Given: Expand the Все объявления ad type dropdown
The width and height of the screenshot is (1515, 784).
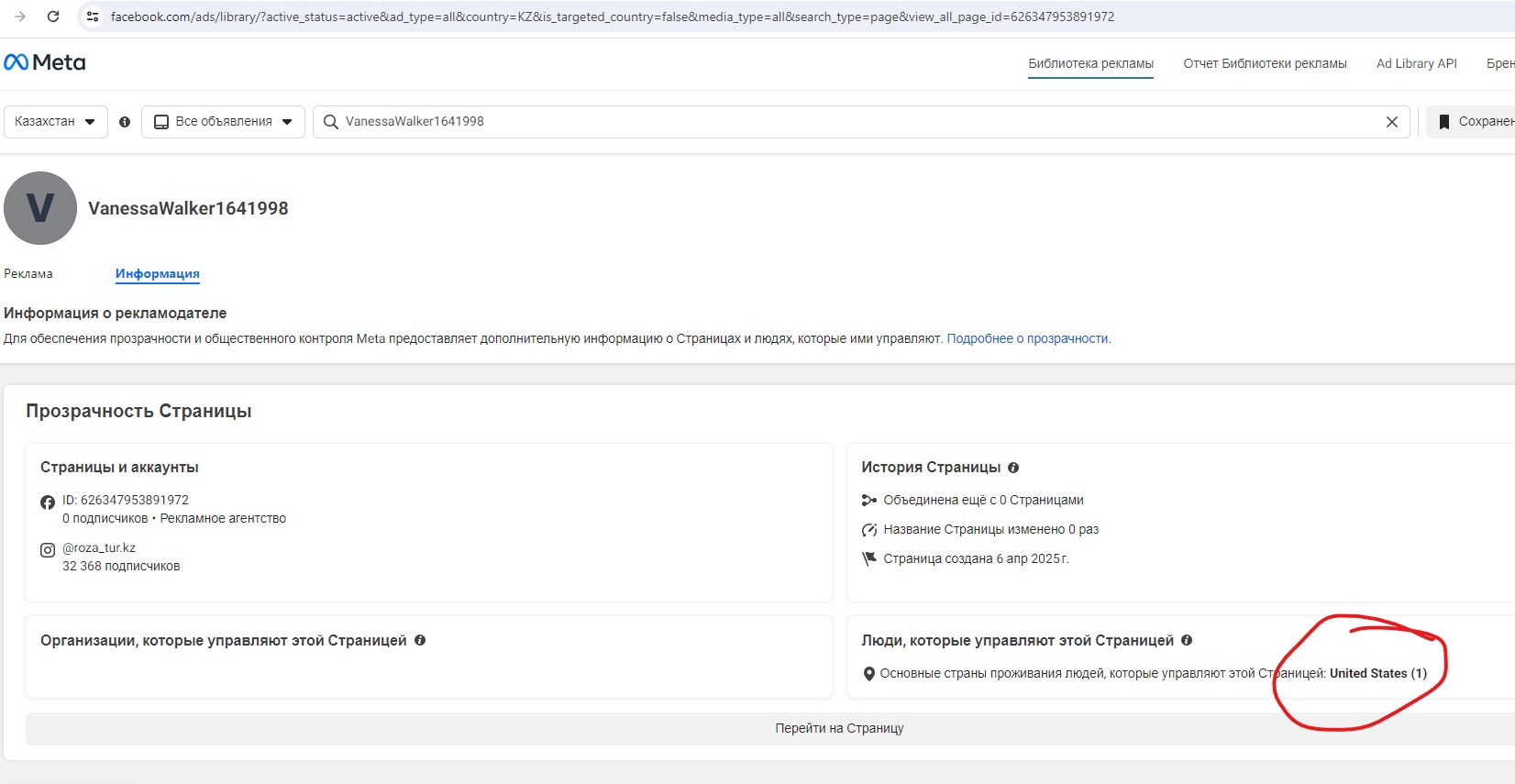Looking at the screenshot, I should [x=223, y=122].
